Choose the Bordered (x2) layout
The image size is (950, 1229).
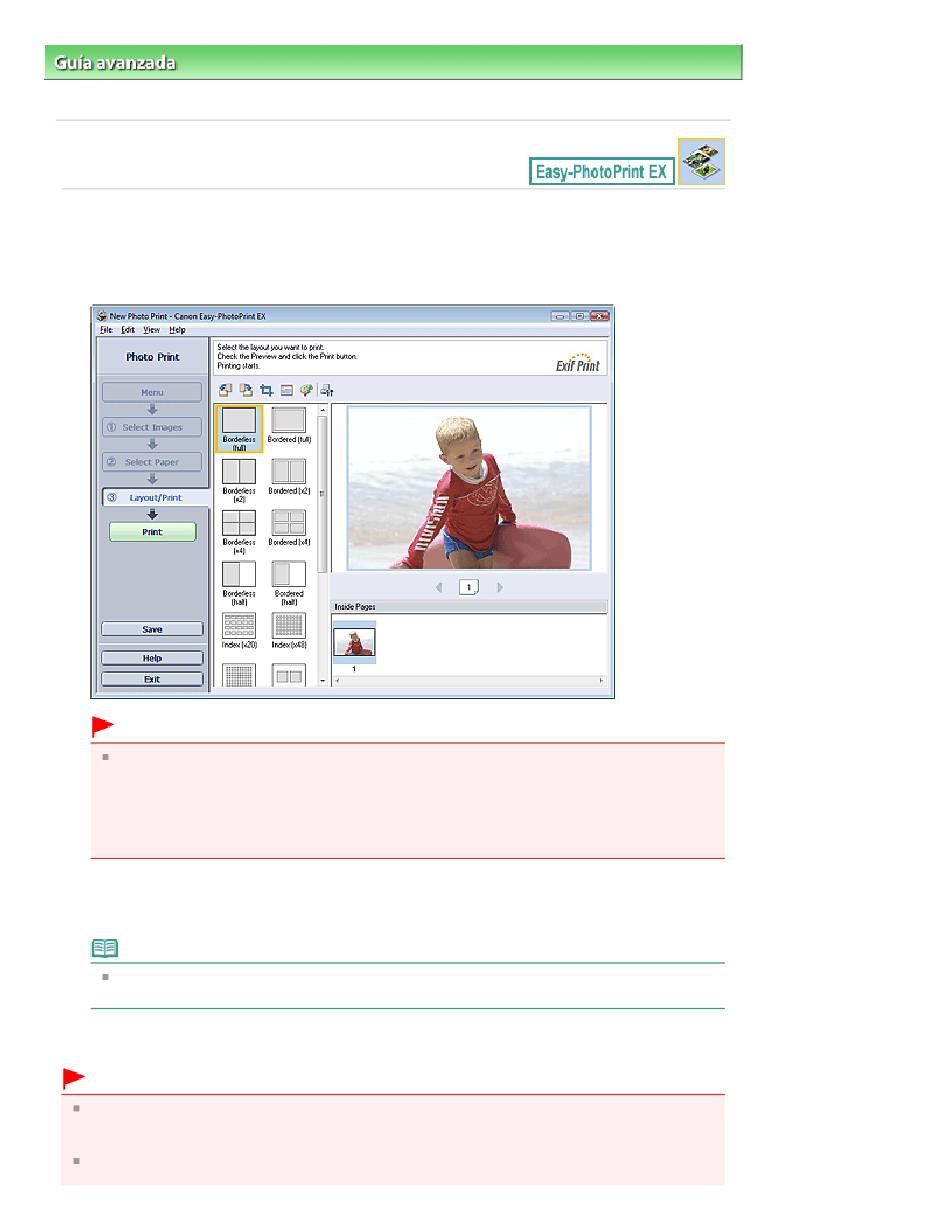click(289, 477)
